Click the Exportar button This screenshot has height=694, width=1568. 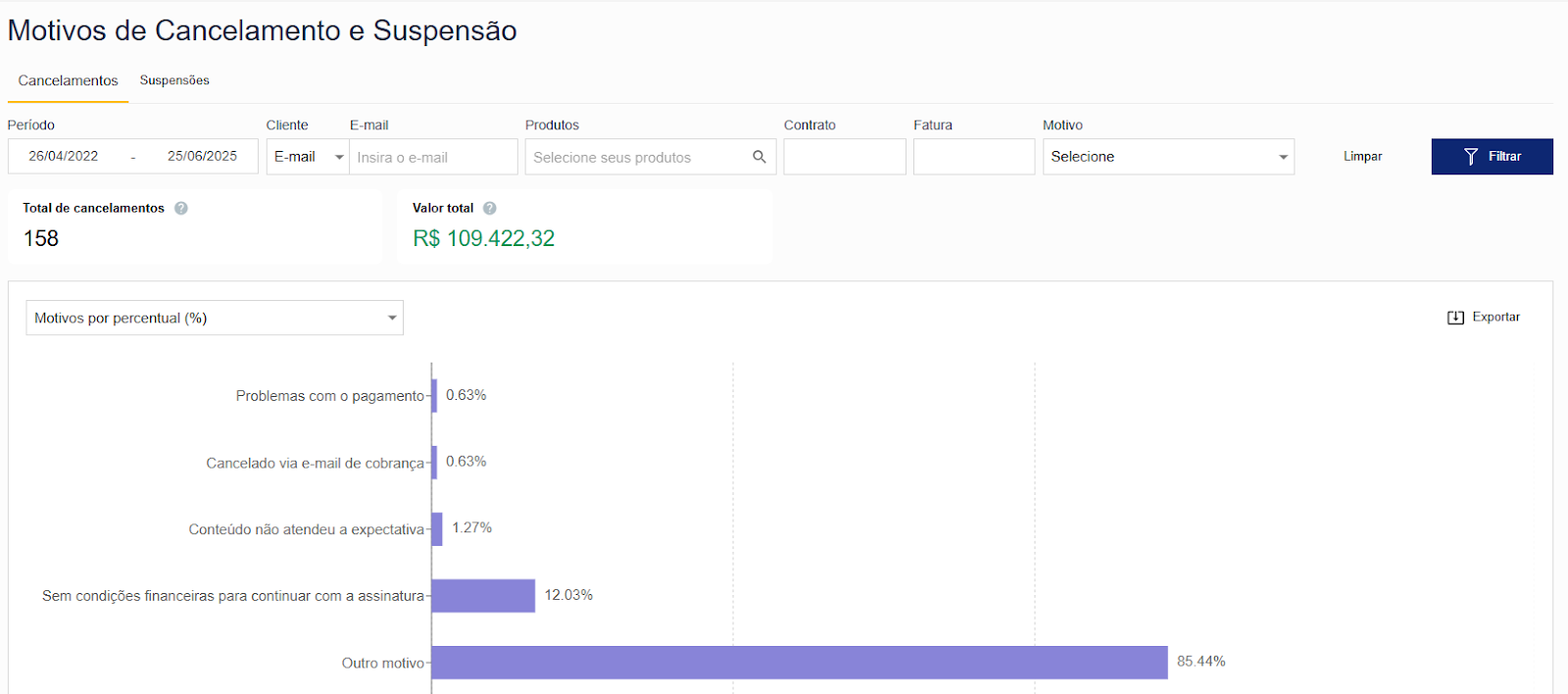click(x=1484, y=318)
